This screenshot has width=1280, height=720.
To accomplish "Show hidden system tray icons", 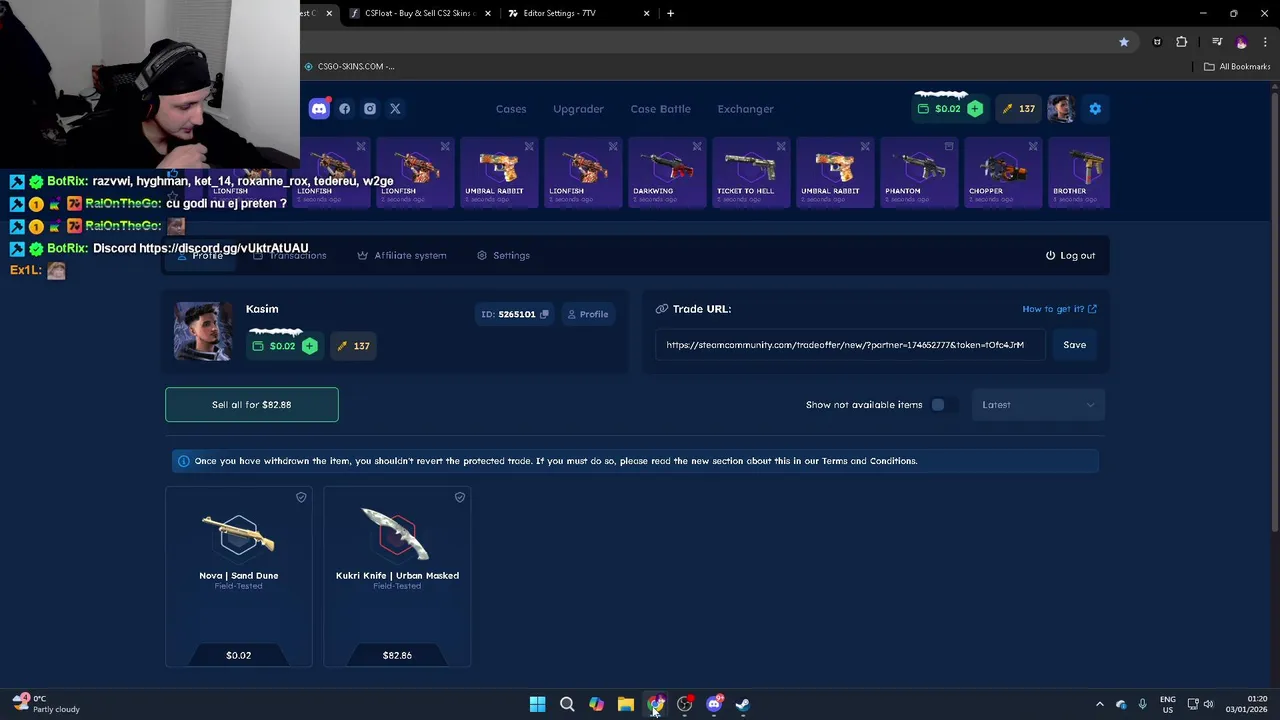I will point(1100,704).
